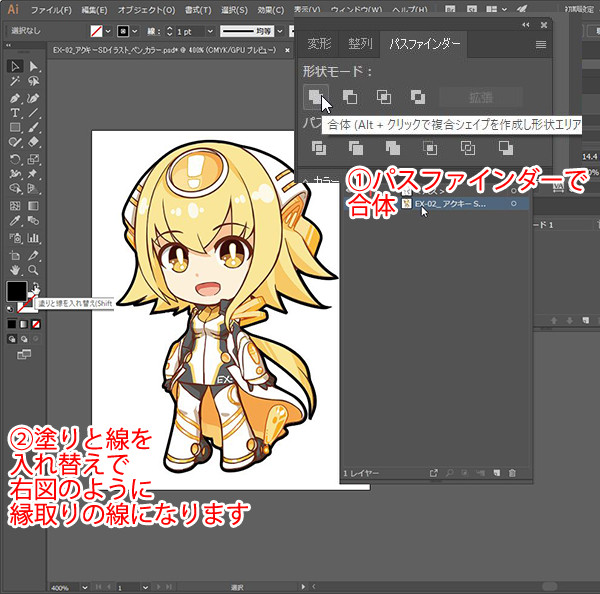Open オブジェクト(O) menu
This screenshot has width=600, height=594.
click(146, 10)
